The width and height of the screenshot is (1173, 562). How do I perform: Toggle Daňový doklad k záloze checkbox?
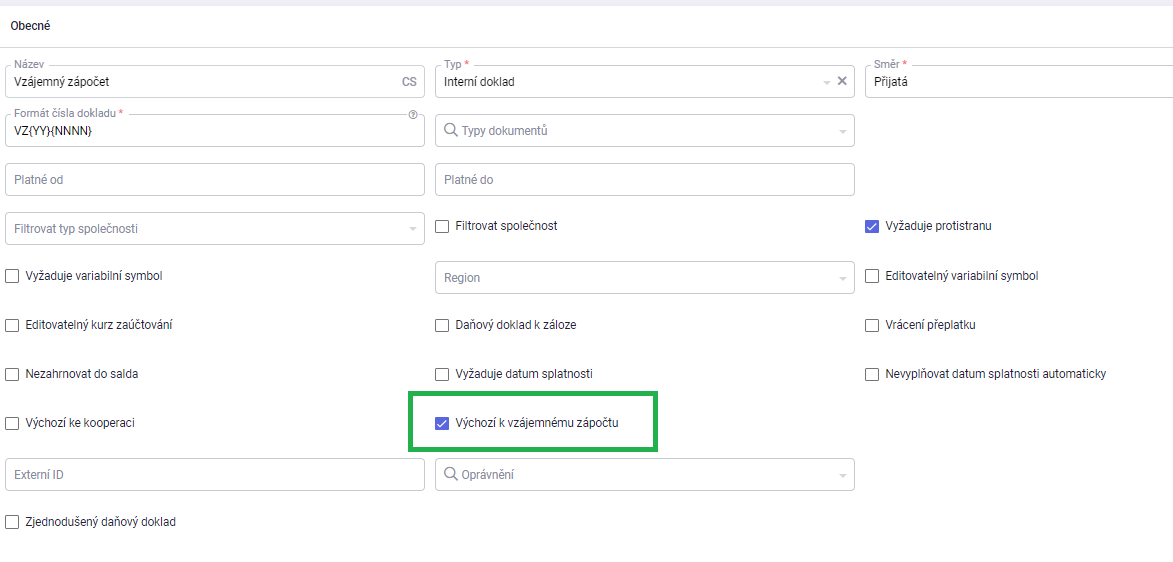click(x=442, y=325)
